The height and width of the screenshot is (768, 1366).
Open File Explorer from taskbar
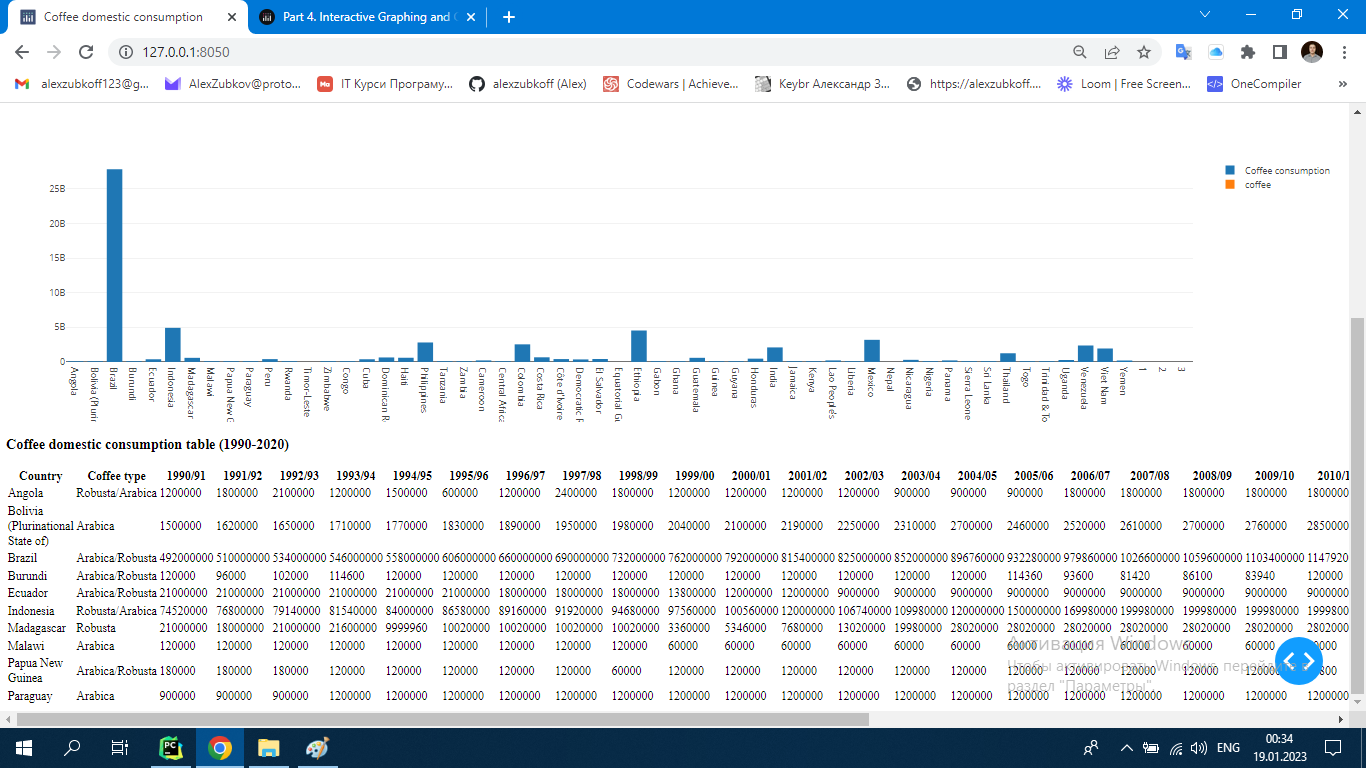[268, 747]
